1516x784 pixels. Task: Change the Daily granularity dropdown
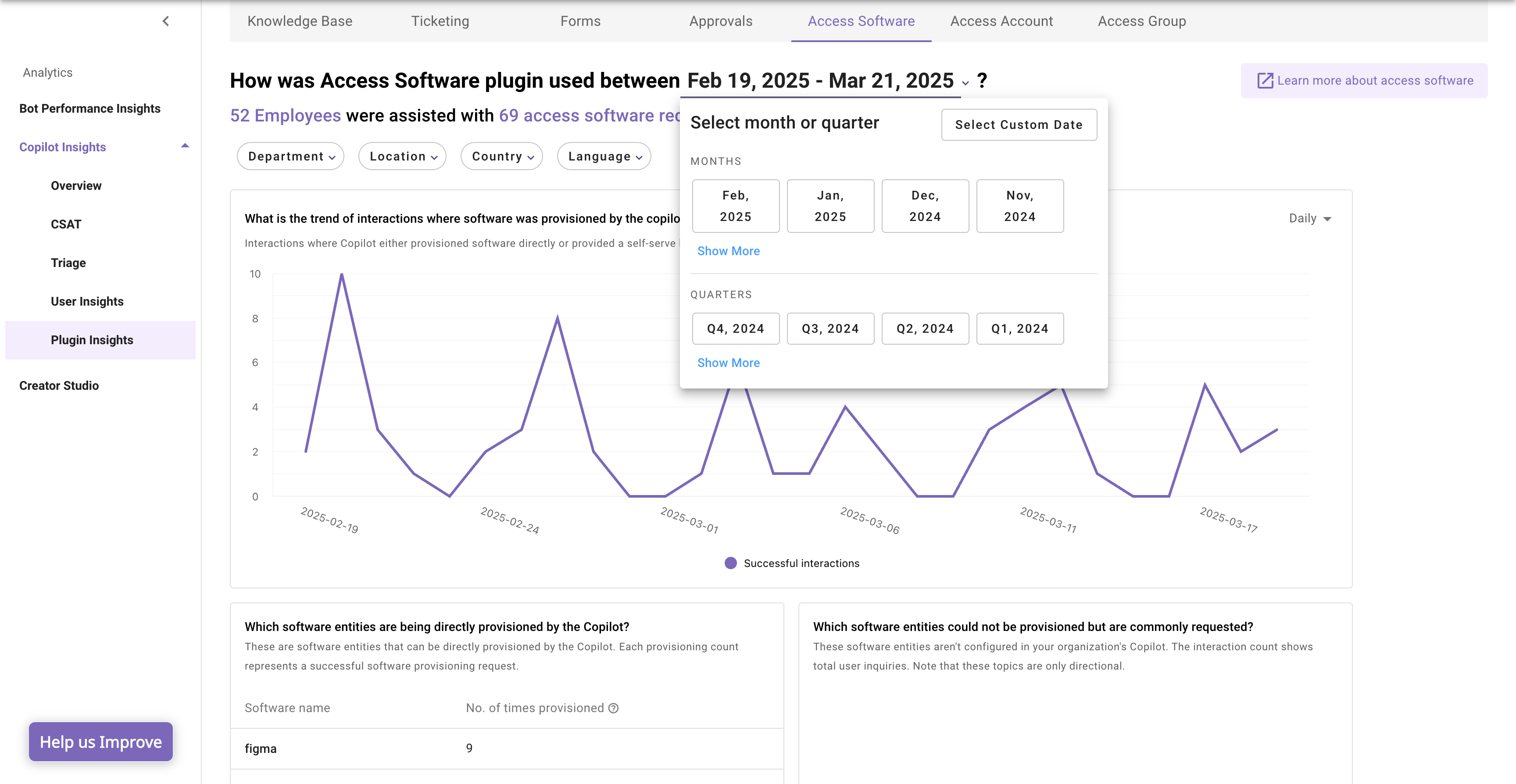1309,218
